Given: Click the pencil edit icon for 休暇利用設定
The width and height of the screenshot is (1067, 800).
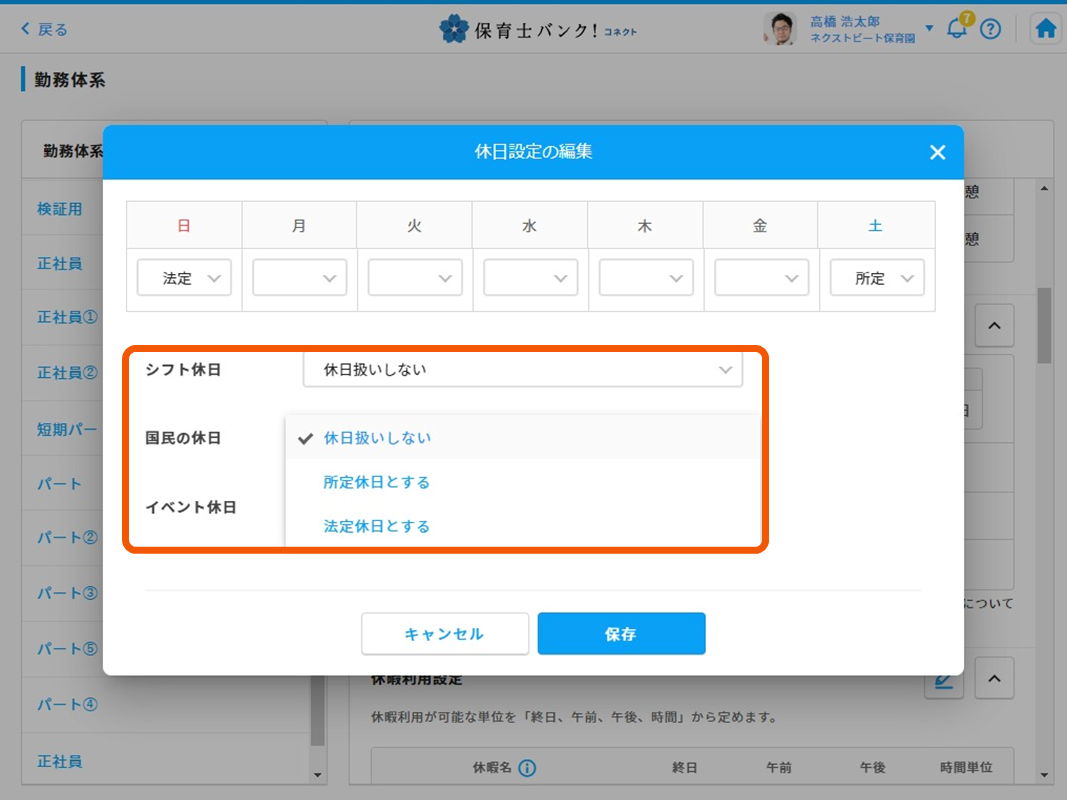Looking at the screenshot, I should pyautogui.click(x=941, y=680).
